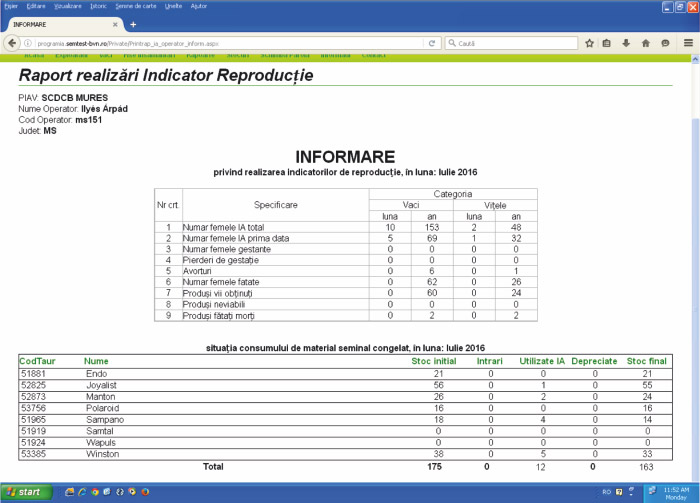Open the Firefox hamburger menu
This screenshot has width=700, height=503.
[688, 43]
